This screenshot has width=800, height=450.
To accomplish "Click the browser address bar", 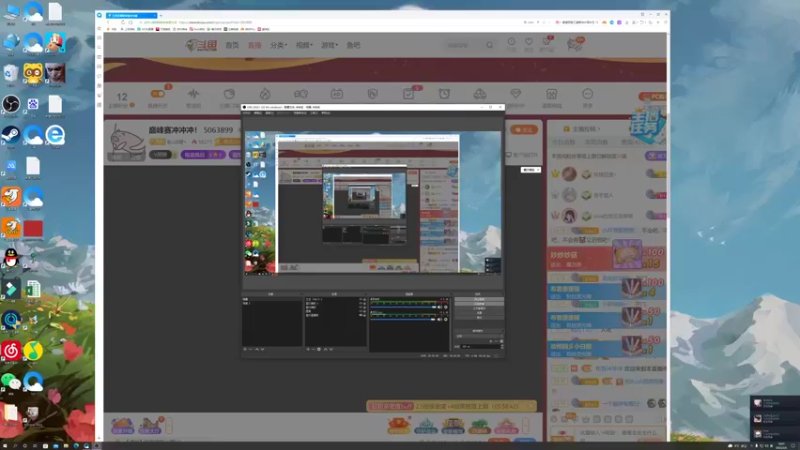I will 327,22.
